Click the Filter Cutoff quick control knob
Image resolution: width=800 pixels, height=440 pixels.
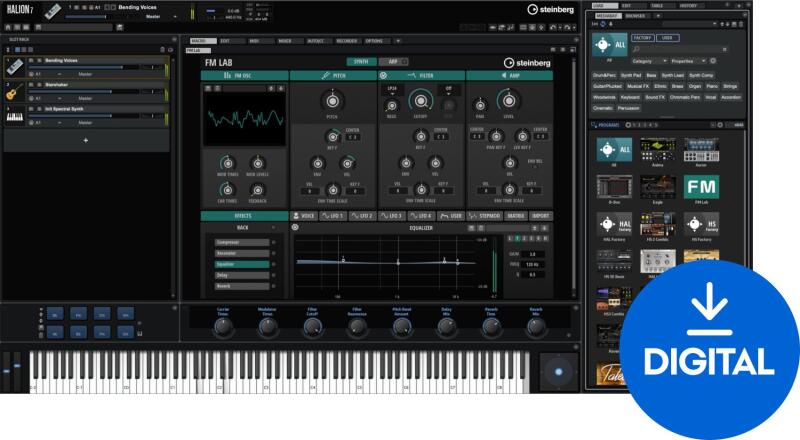(x=313, y=326)
